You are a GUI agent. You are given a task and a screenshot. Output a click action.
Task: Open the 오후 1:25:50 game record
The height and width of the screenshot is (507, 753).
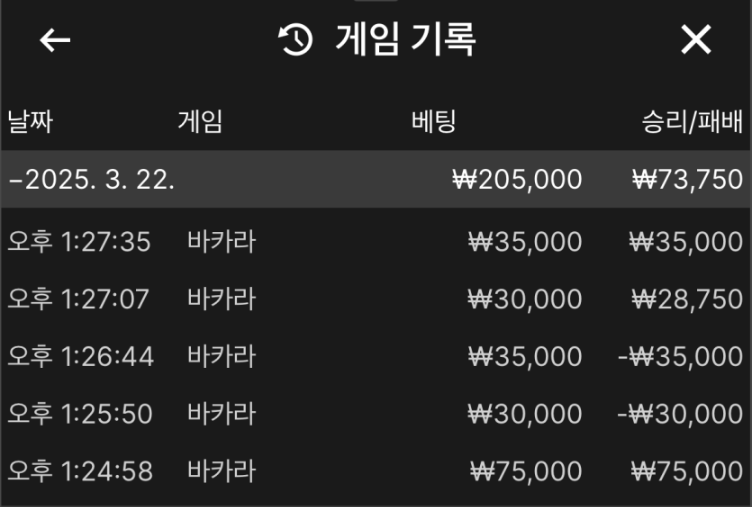[x=80, y=414]
